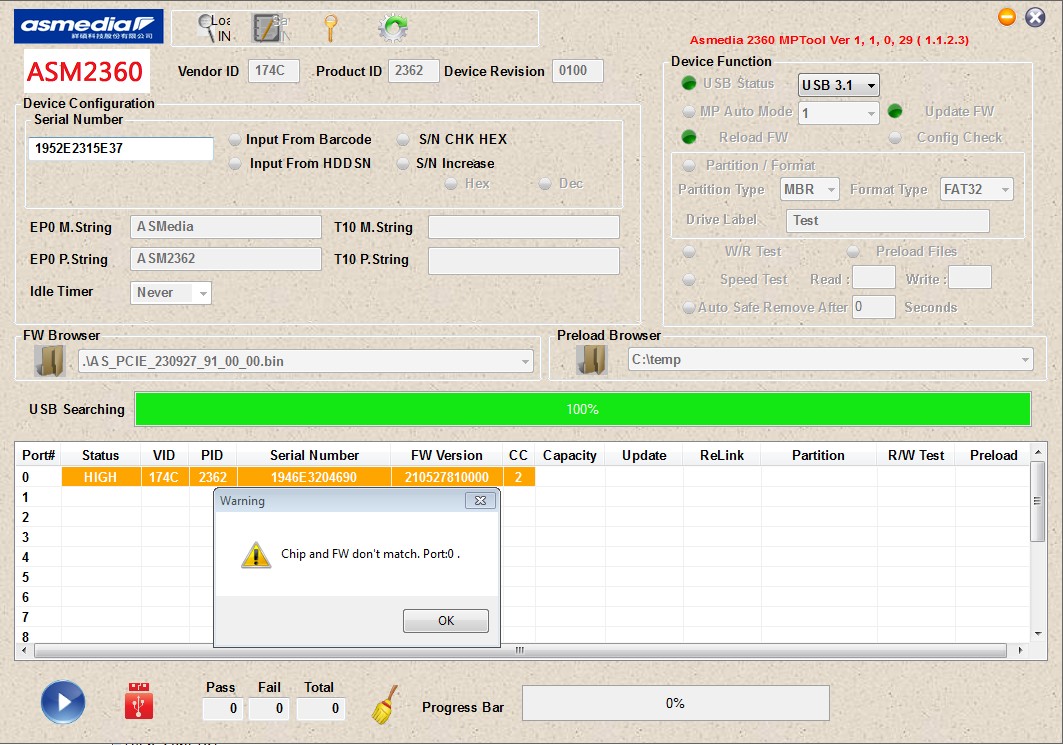The height and width of the screenshot is (745, 1063).
Task: Click the Device Revision field 0100
Action: pyautogui.click(x=577, y=71)
